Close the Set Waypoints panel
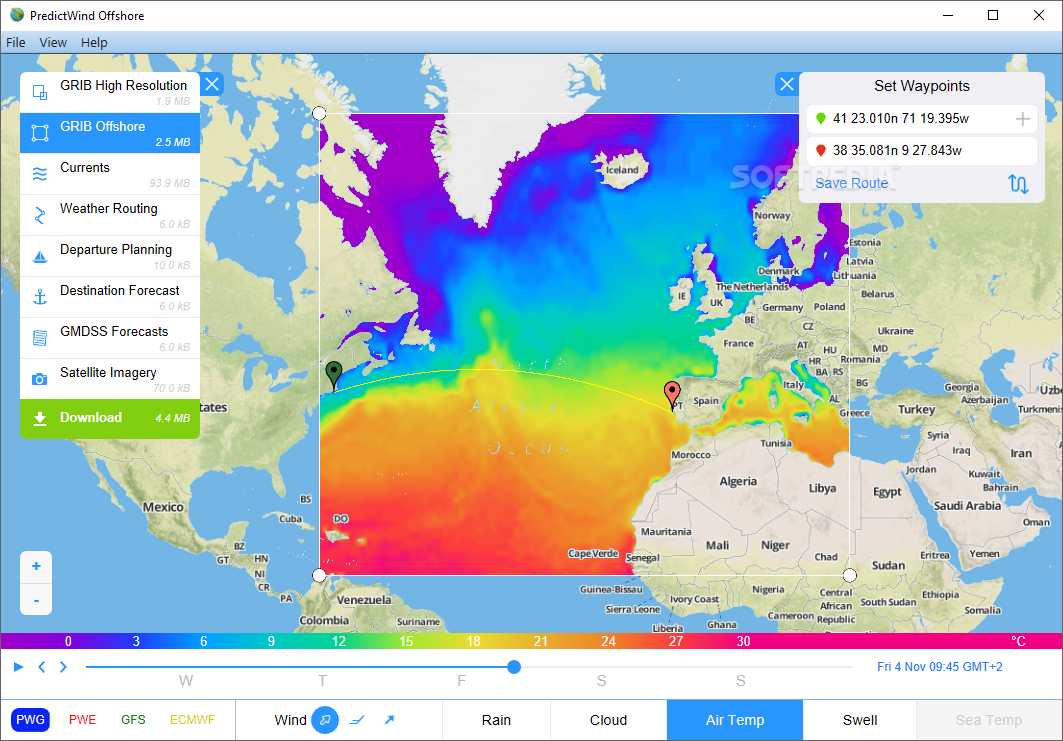Screen dimensions: 1063x741 [786, 84]
